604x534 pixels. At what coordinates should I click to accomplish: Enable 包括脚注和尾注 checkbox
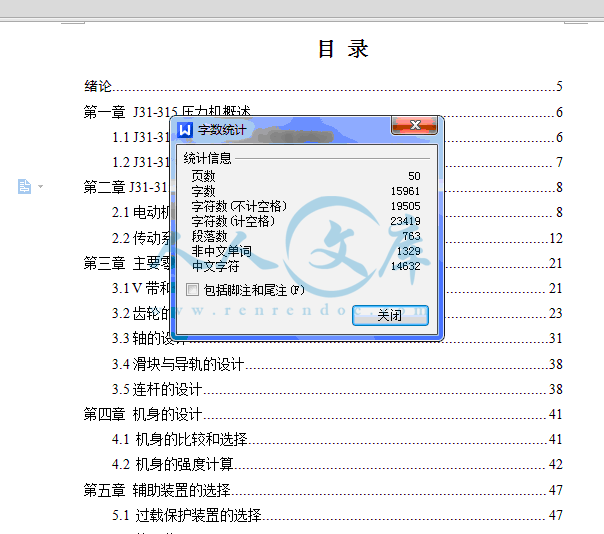click(x=192, y=289)
